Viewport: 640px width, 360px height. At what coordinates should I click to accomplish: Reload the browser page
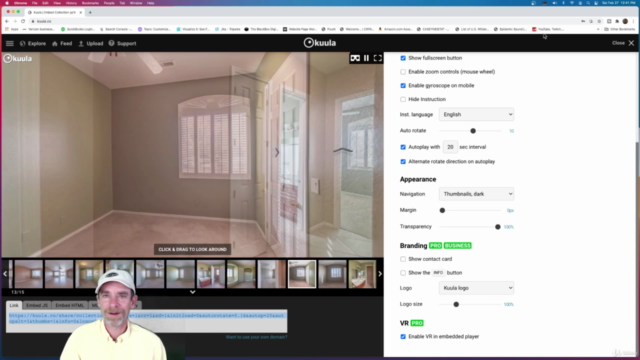[23, 21]
